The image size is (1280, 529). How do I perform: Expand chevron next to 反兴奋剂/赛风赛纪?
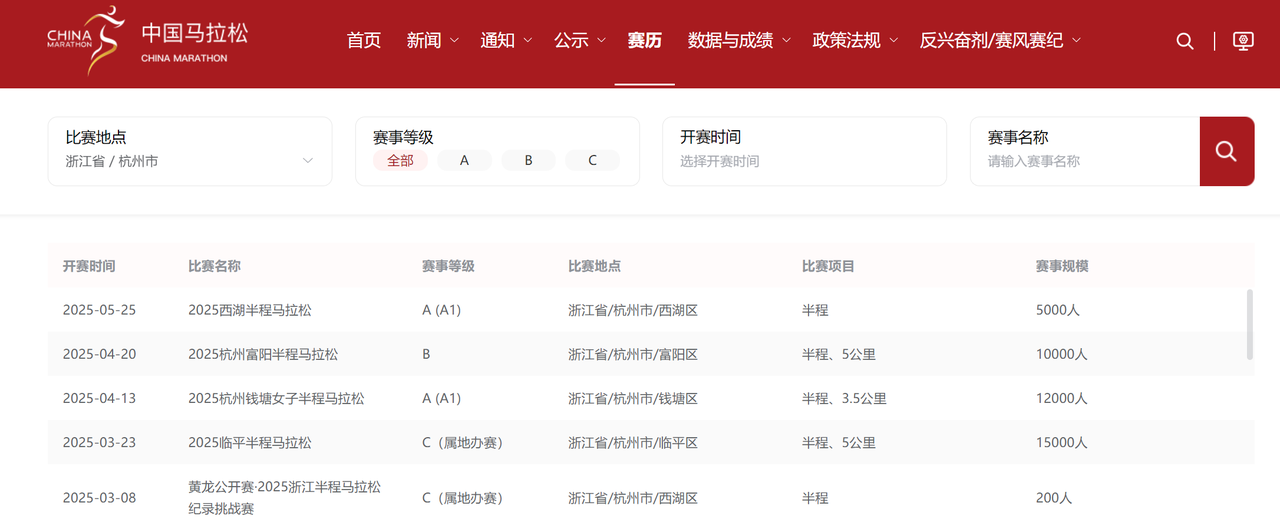point(1076,41)
